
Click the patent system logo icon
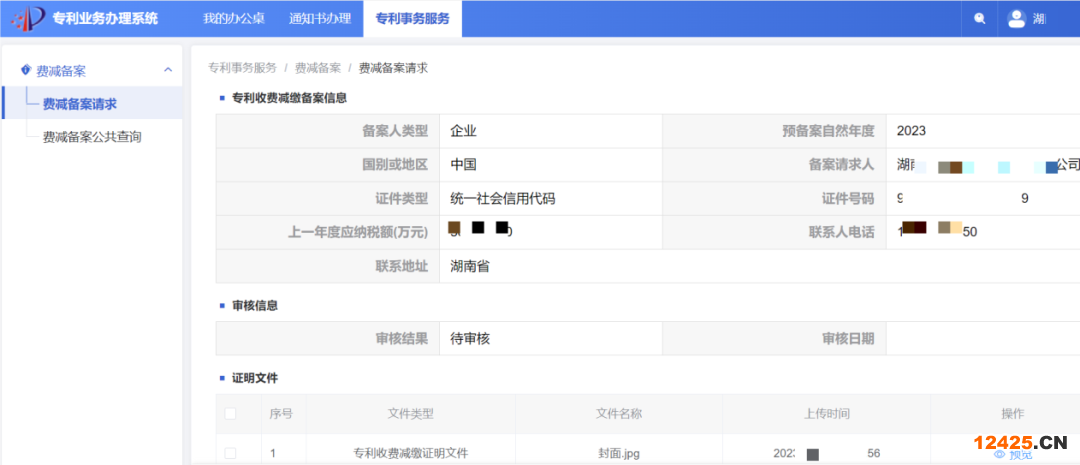pyautogui.click(x=28, y=19)
